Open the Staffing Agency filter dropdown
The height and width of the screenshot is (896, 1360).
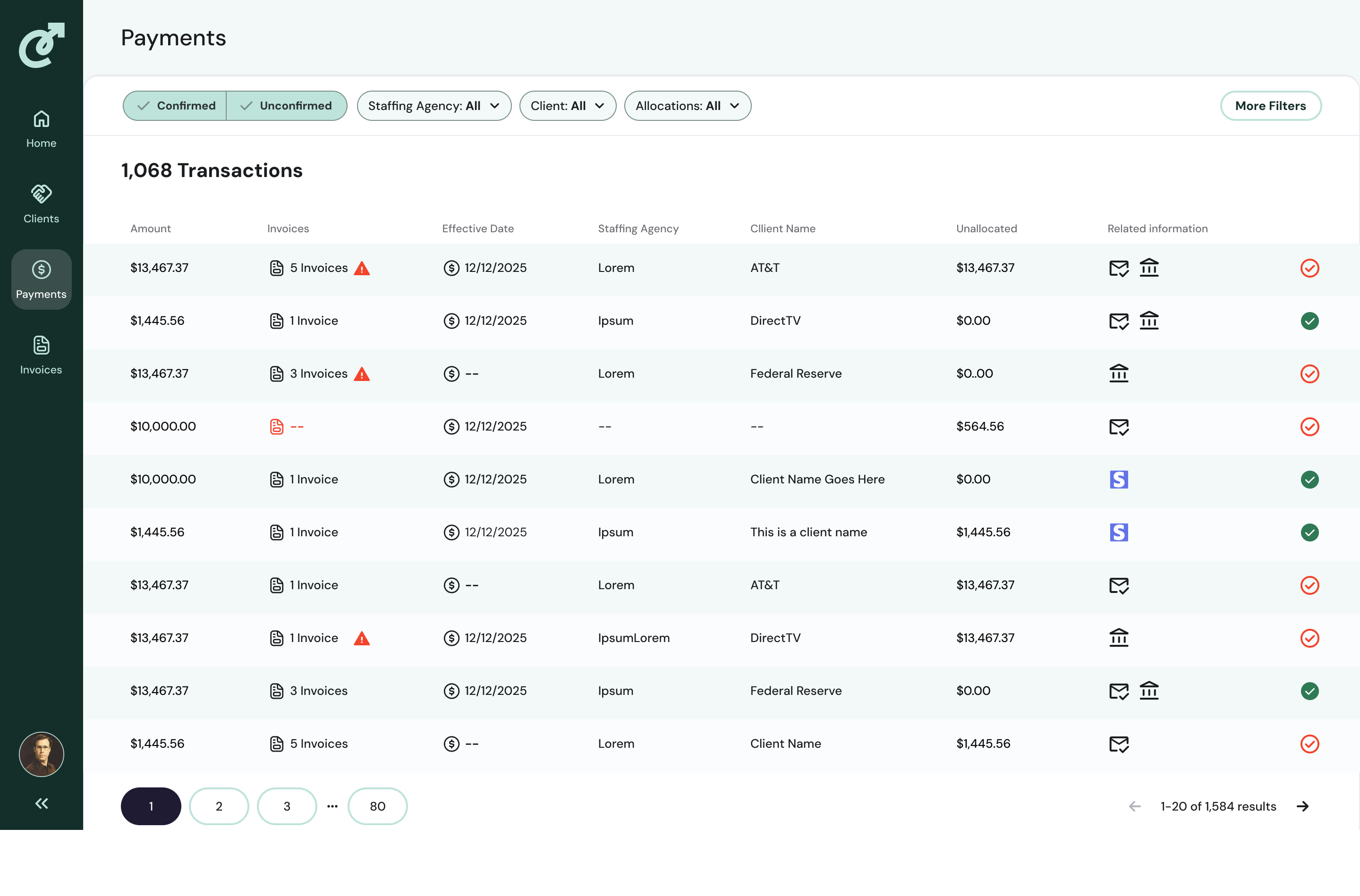434,106
